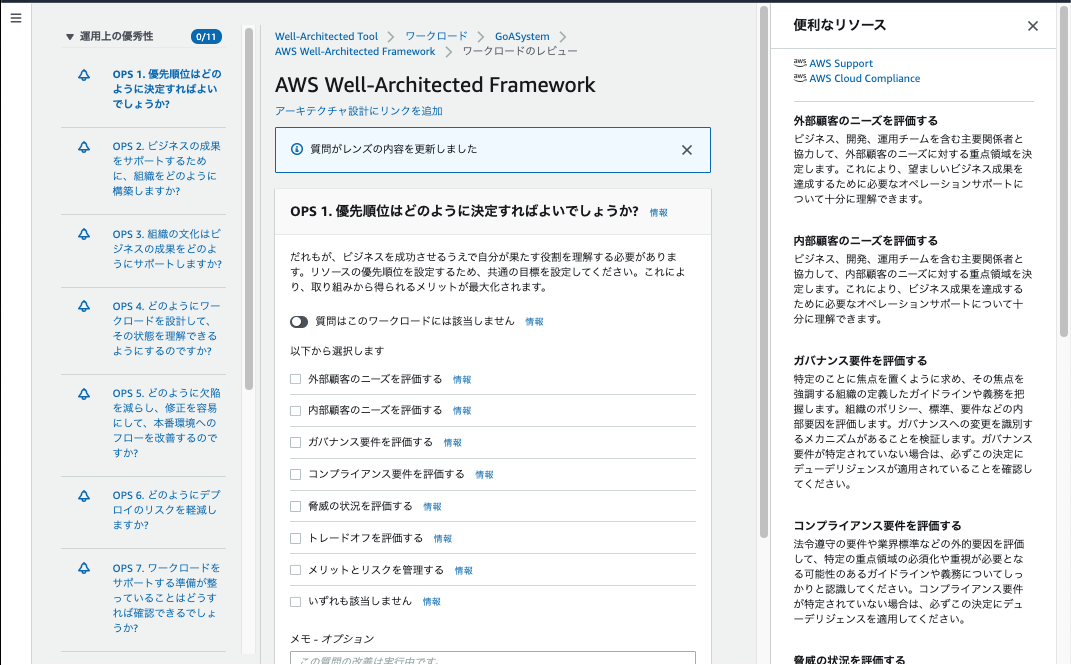The image size is (1071, 665).
Task: Click アーキテクチャ設計にリンクを追加 link
Action: 359,111
